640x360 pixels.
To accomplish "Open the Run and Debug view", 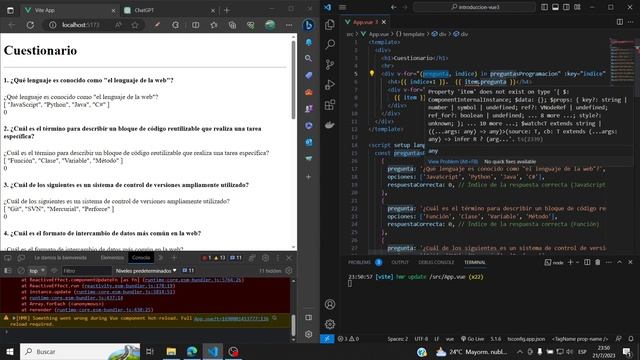I will click(330, 84).
